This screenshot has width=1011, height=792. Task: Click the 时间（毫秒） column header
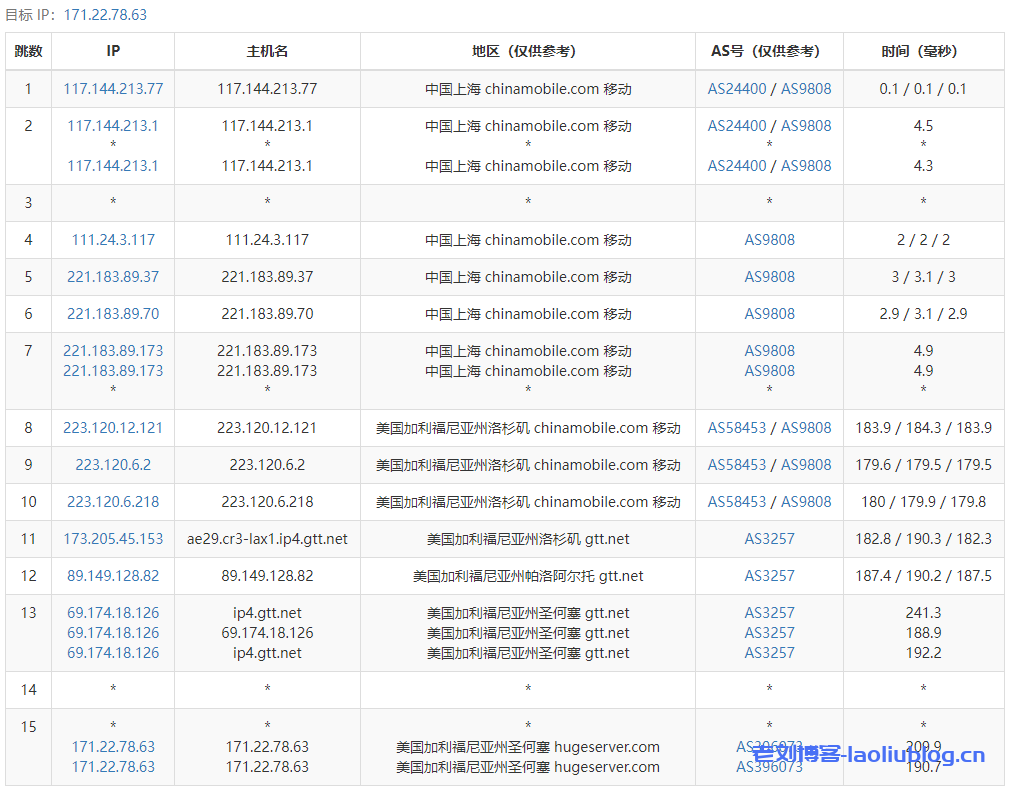coord(923,51)
